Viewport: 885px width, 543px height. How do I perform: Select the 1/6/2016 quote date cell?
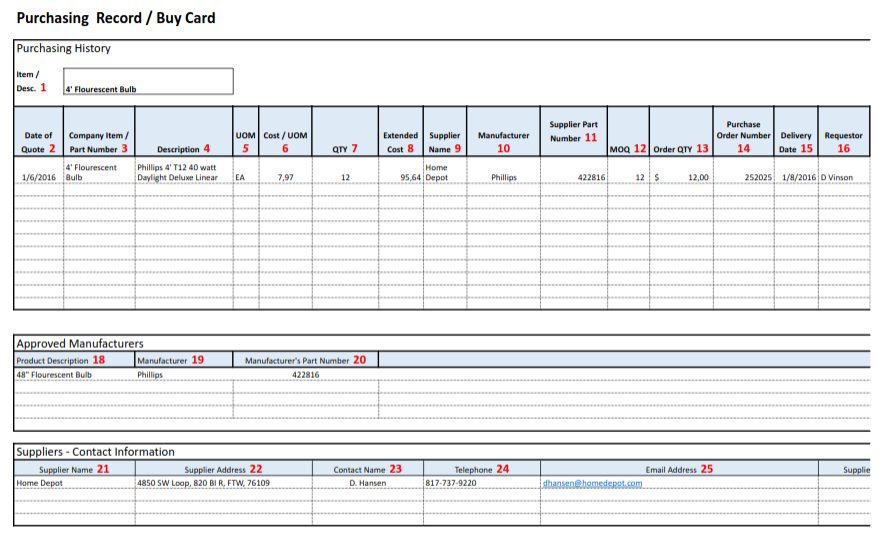point(38,177)
